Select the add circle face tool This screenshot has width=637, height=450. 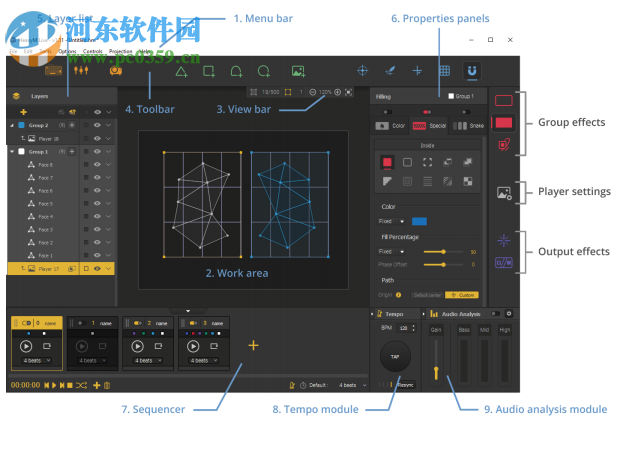pyautogui.click(x=264, y=71)
